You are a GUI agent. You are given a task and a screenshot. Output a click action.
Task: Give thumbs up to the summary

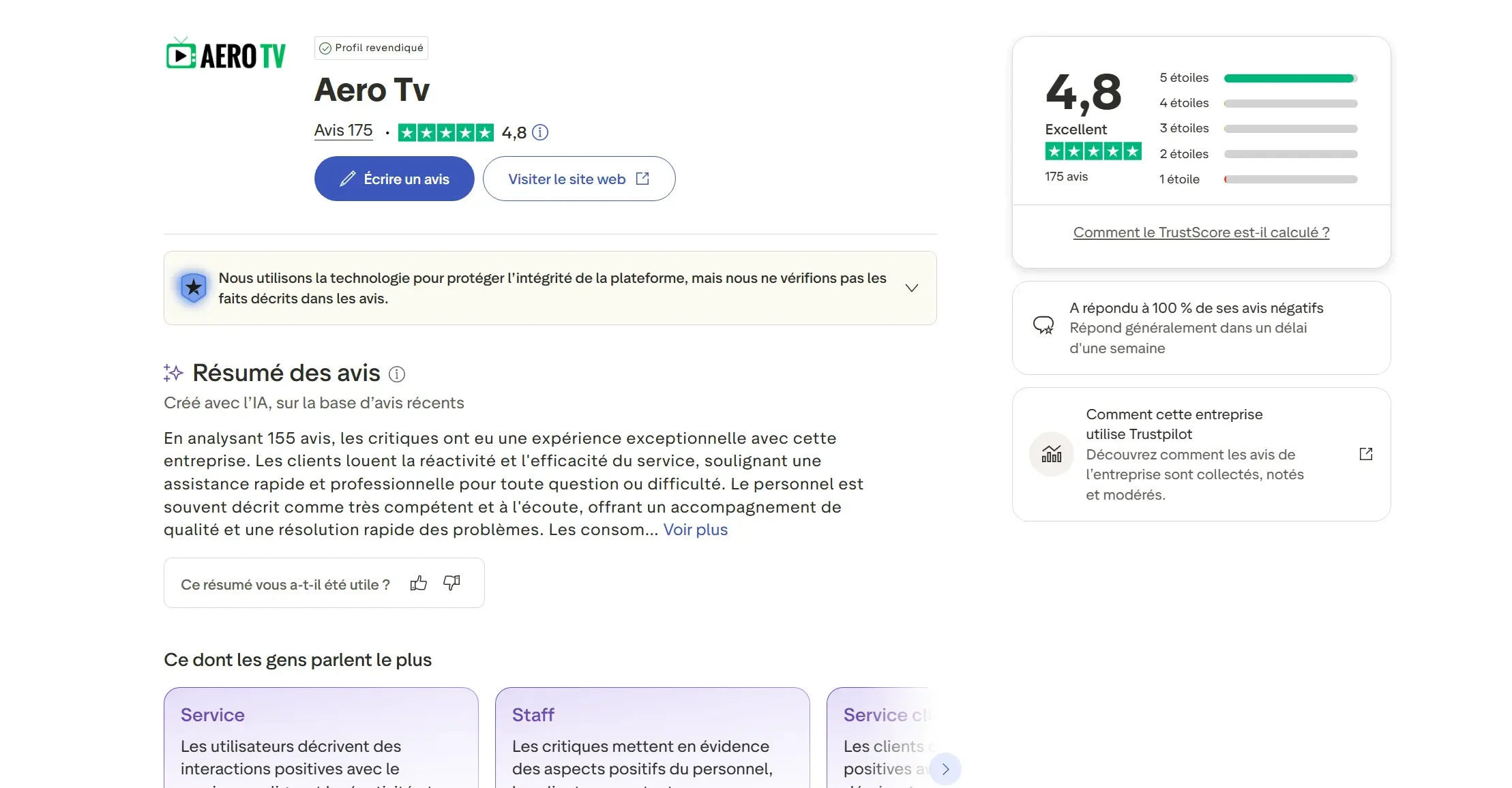pos(419,584)
